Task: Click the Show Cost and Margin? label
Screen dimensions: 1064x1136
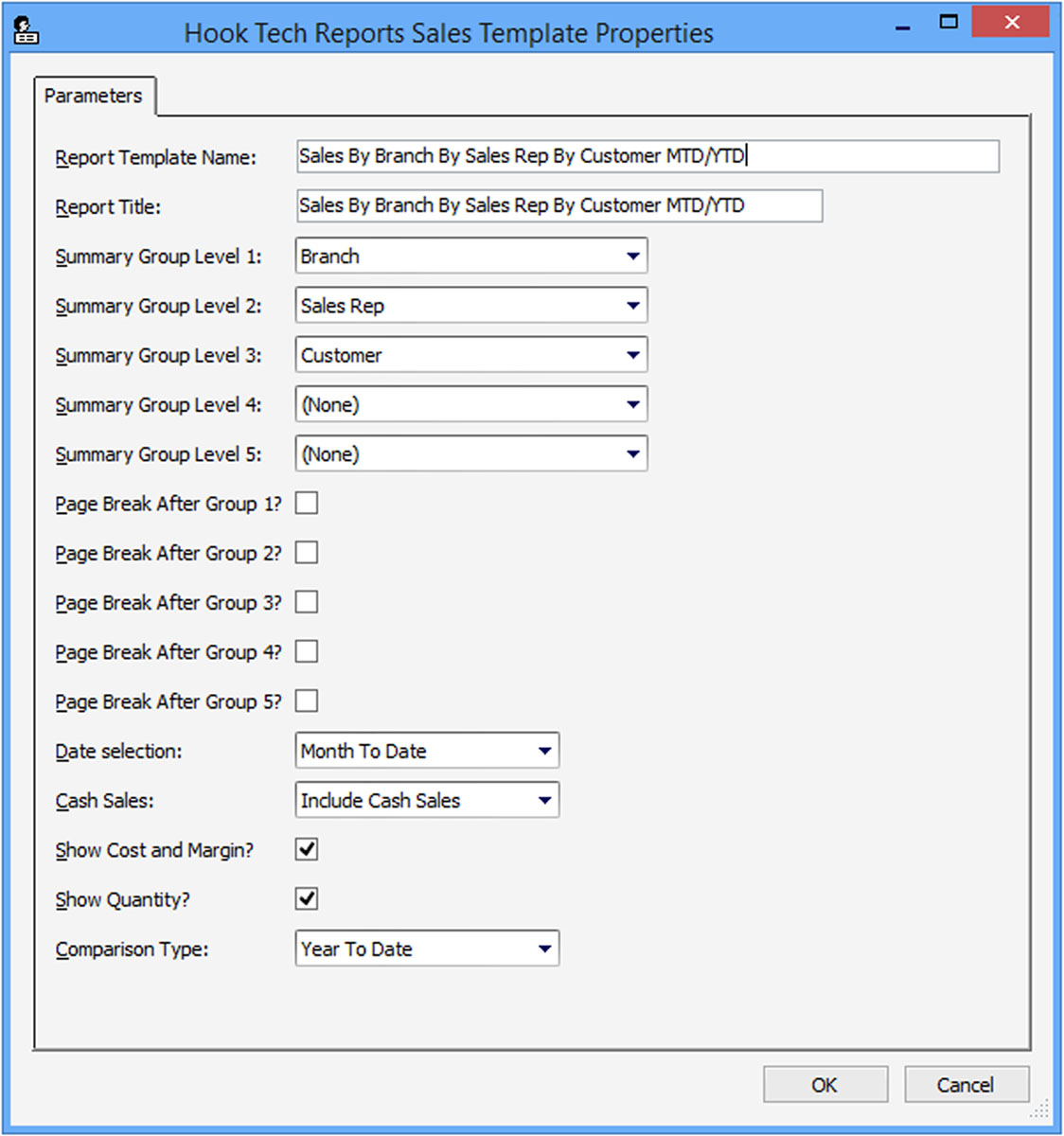Action: tap(154, 850)
